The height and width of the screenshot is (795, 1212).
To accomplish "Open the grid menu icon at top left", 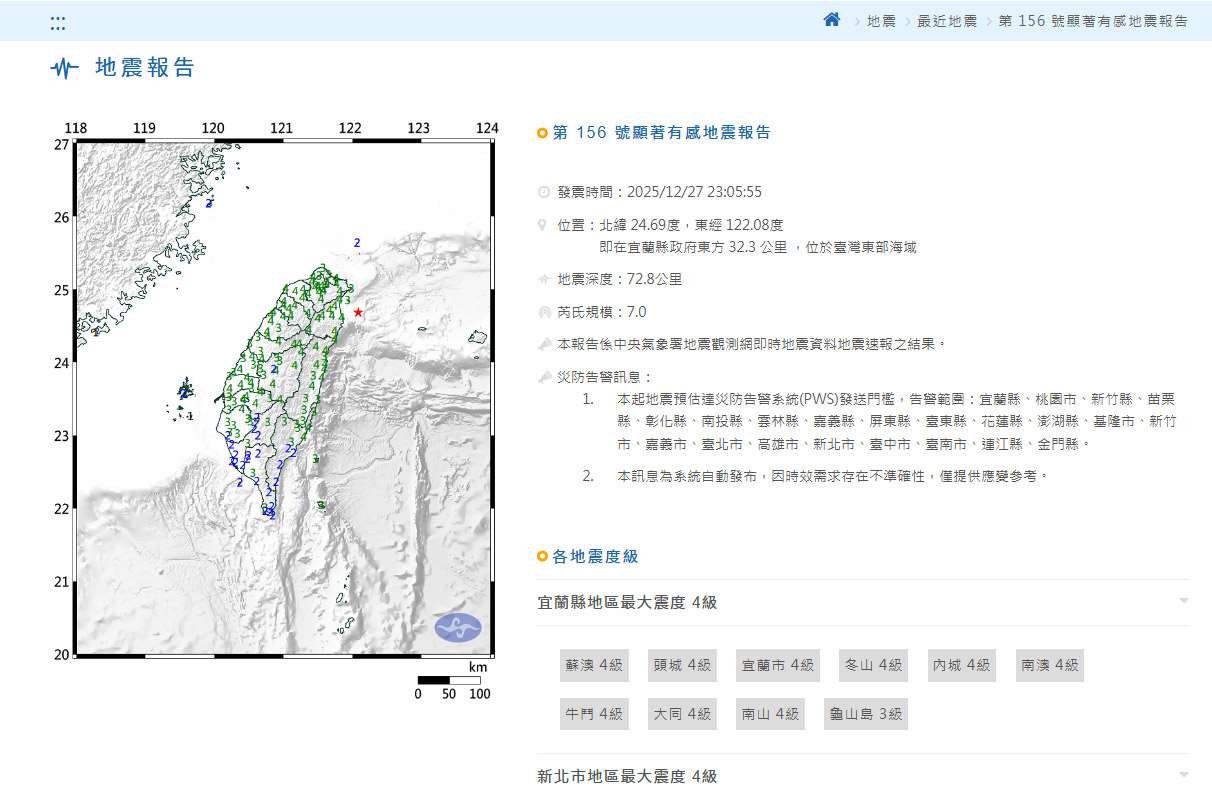I will point(58,22).
